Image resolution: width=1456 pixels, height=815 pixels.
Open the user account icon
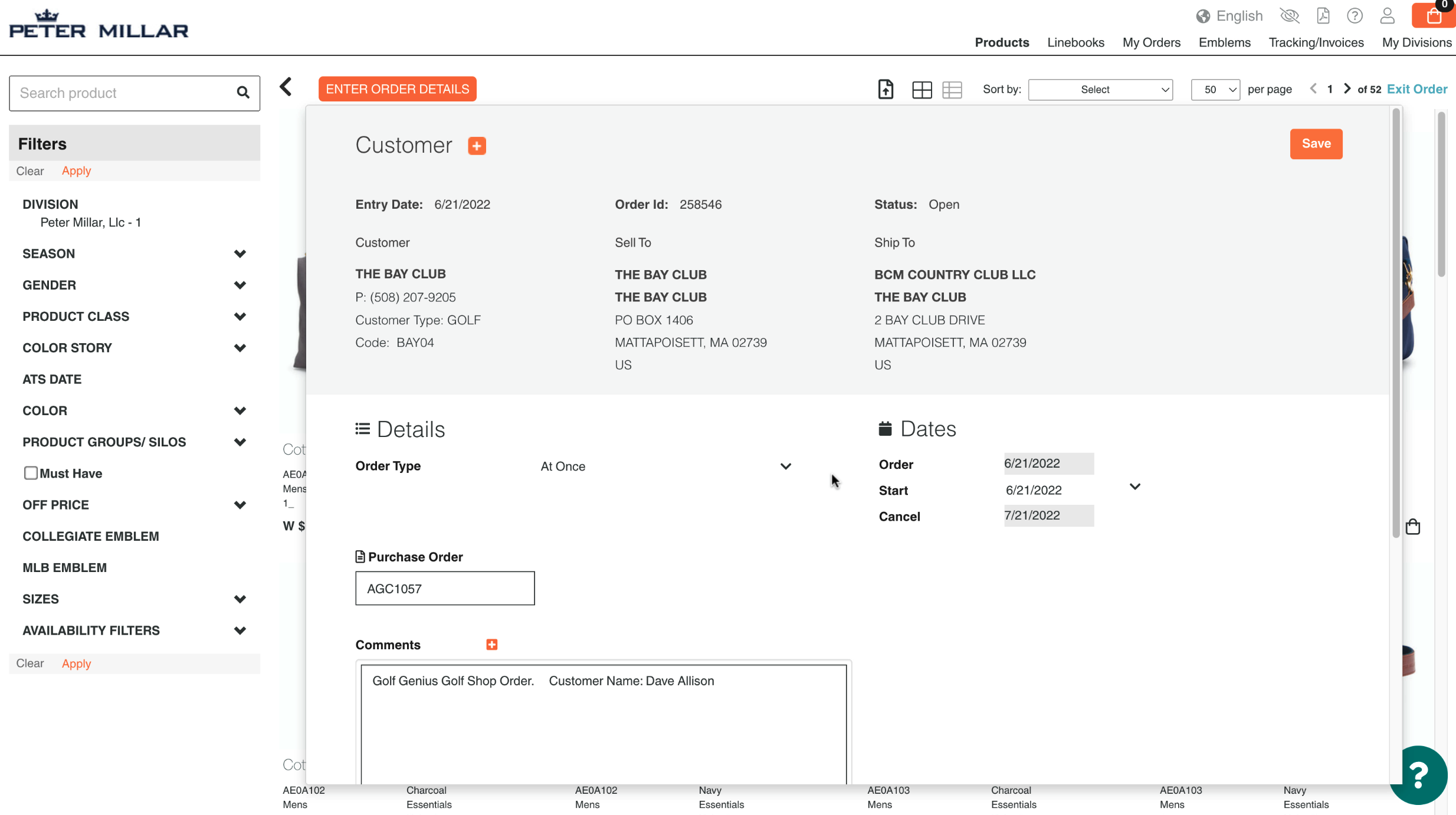pos(1387,16)
